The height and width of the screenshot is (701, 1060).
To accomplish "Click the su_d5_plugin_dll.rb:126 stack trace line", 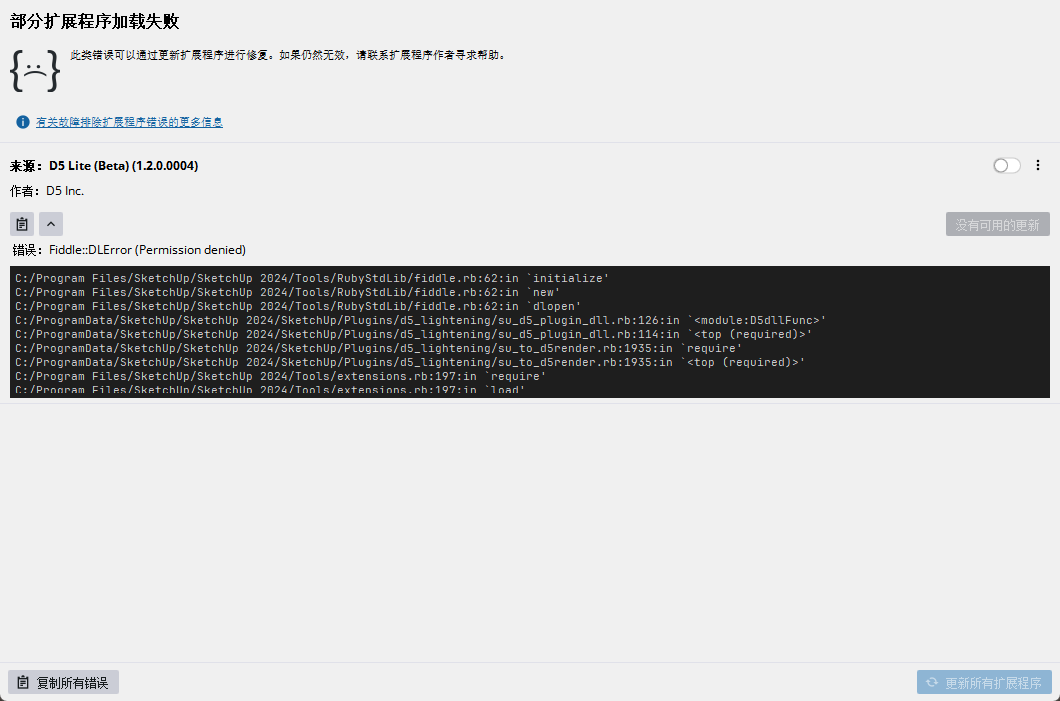I will pyautogui.click(x=420, y=320).
